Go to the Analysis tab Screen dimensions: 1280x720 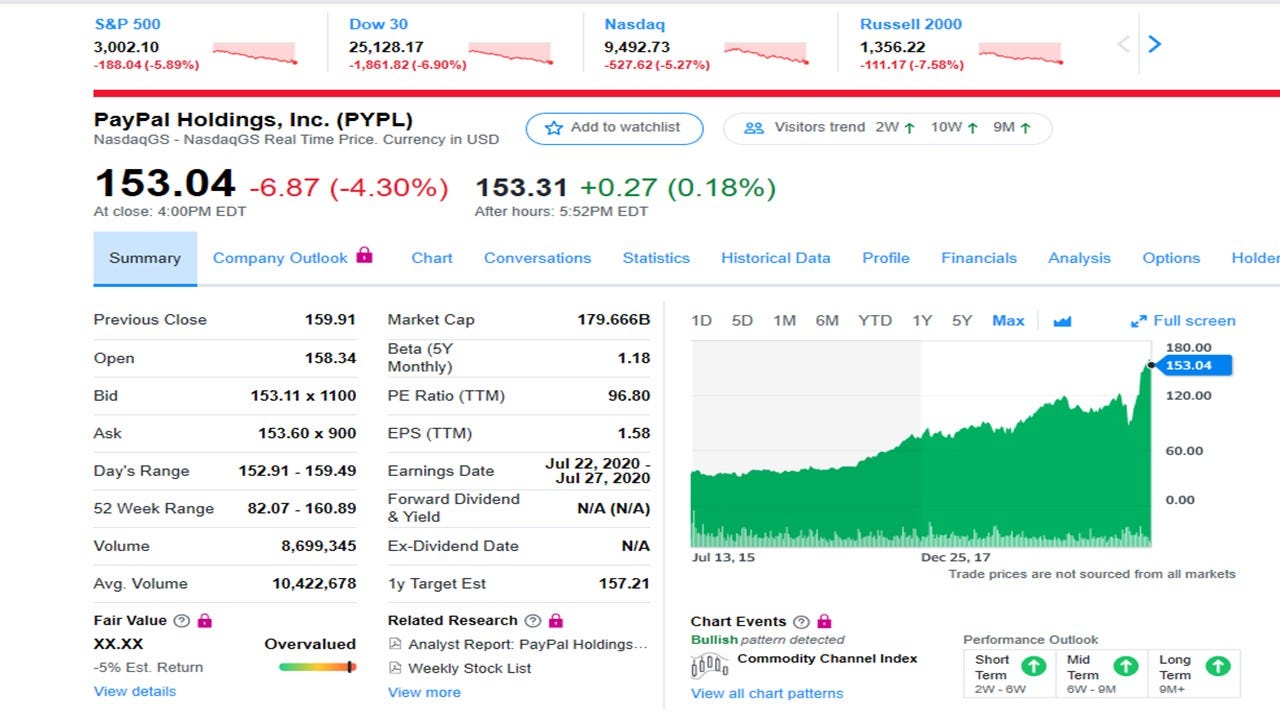[1079, 258]
